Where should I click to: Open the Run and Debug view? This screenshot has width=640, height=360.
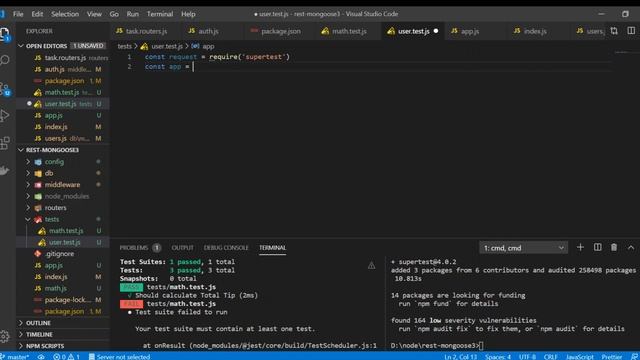pos(5,116)
